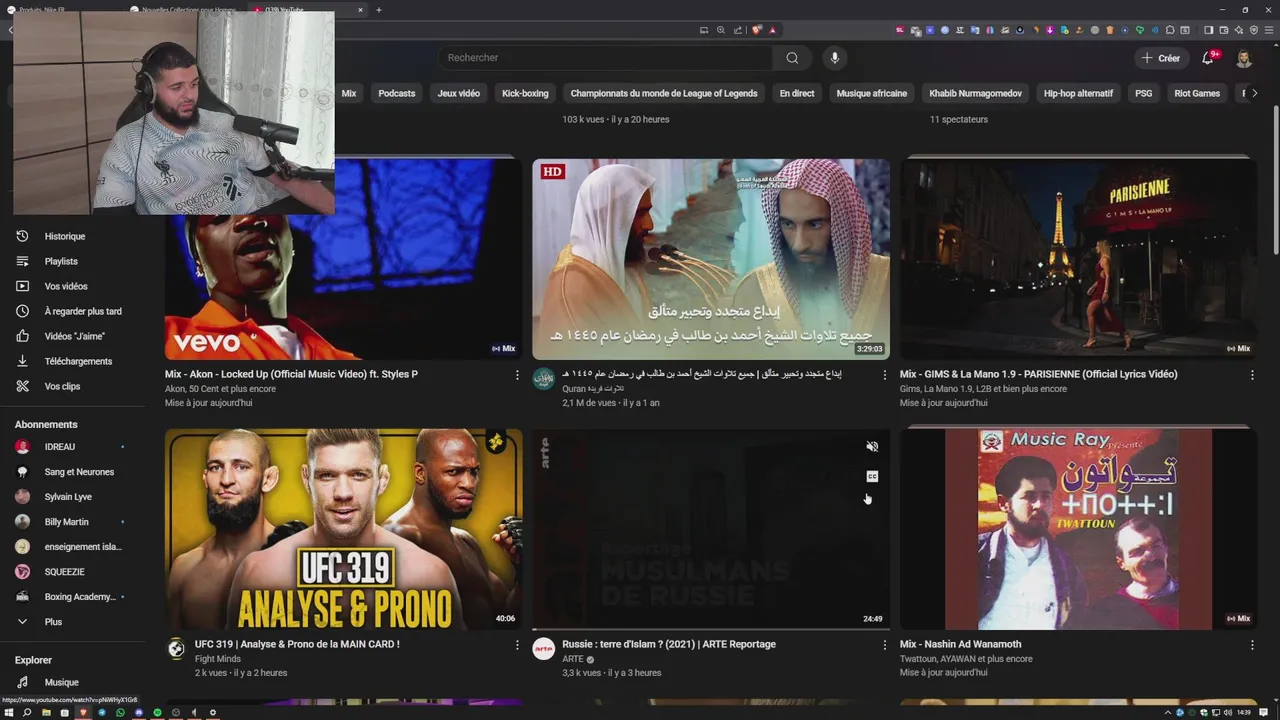Screen dimensions: 1280x720
Task: Open the Windows Start menu
Action: click(x=8, y=713)
